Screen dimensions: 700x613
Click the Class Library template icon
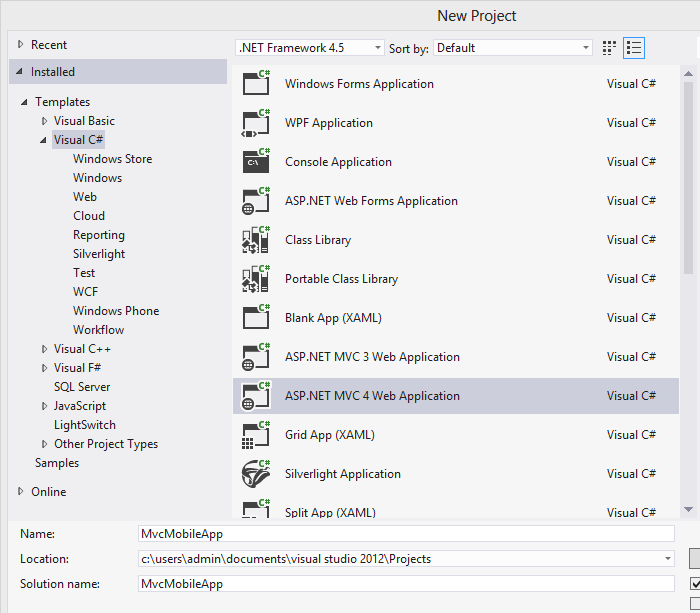(x=256, y=239)
